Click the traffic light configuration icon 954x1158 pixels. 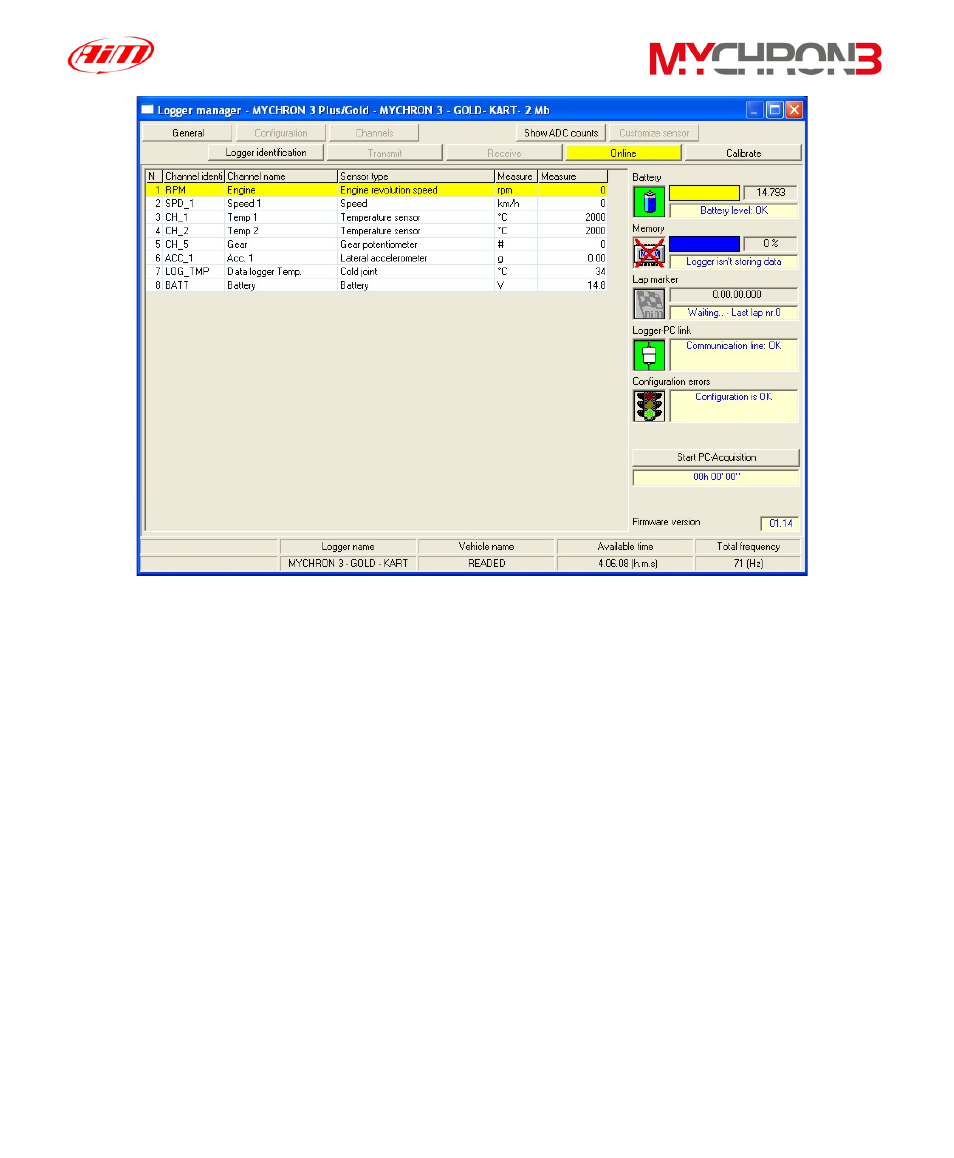[648, 406]
